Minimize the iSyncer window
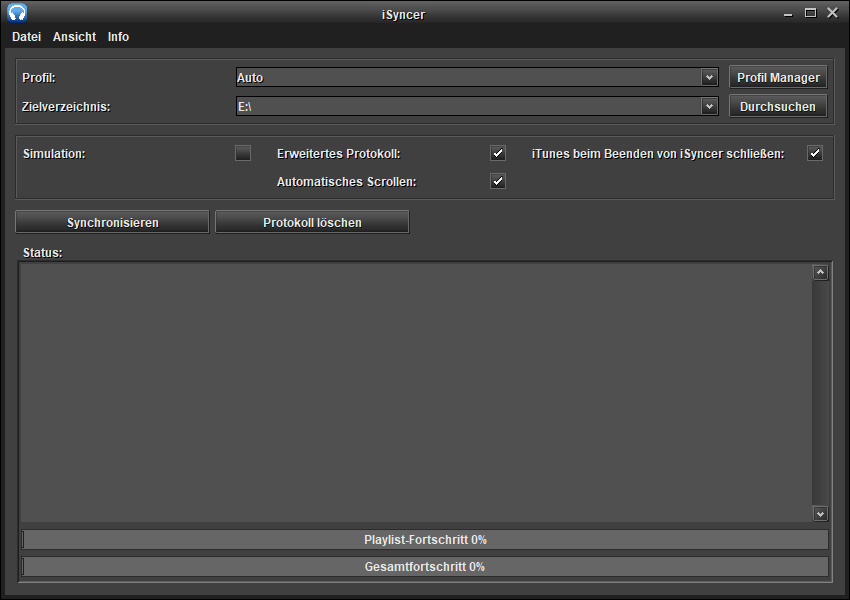The height and width of the screenshot is (600, 850). 788,14
